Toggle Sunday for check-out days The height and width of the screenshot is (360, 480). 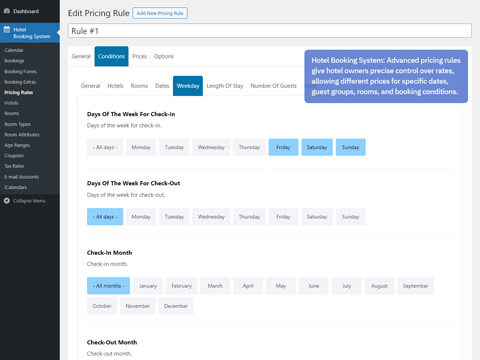pos(350,217)
